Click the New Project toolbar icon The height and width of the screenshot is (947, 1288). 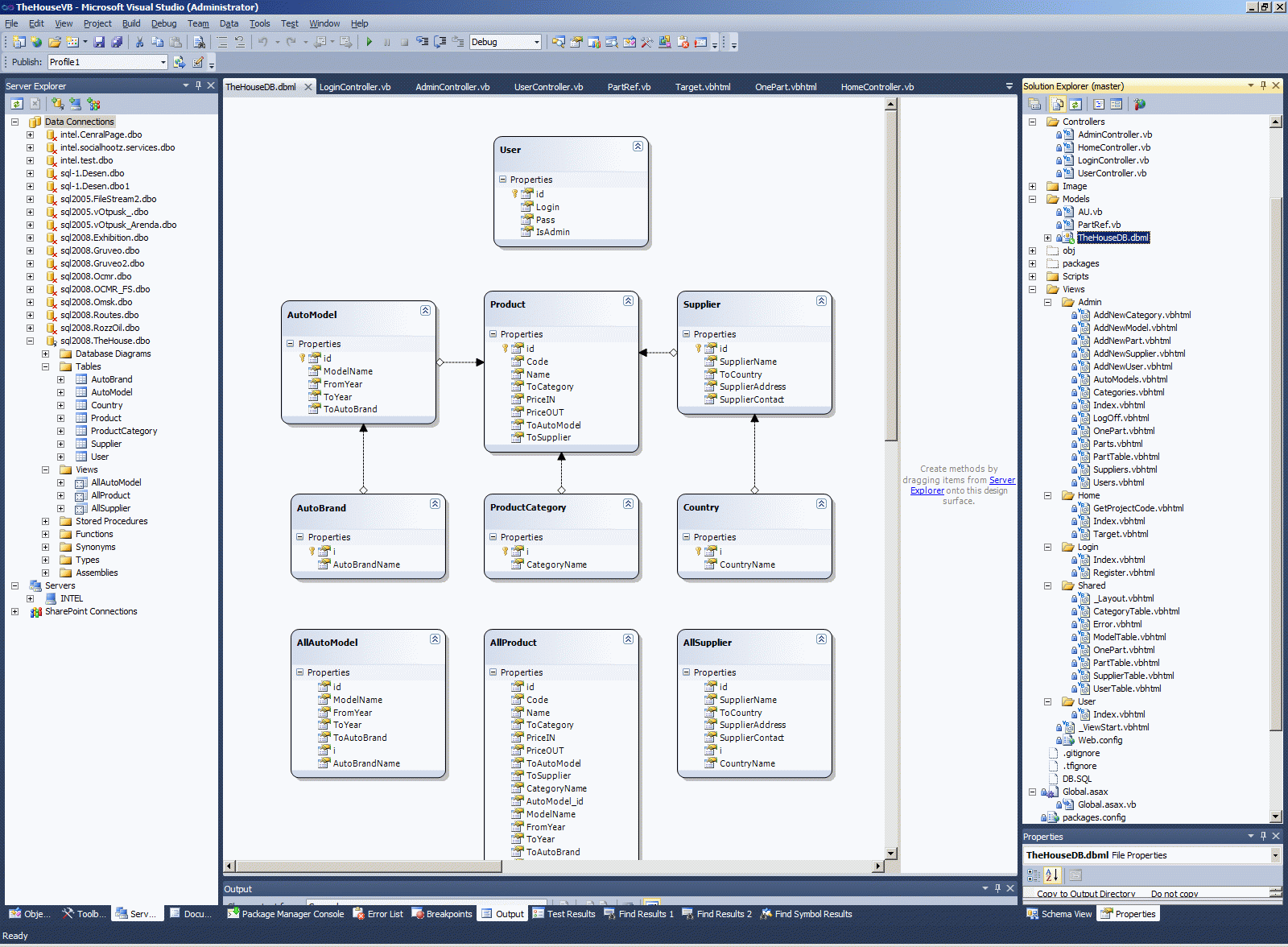(x=19, y=42)
